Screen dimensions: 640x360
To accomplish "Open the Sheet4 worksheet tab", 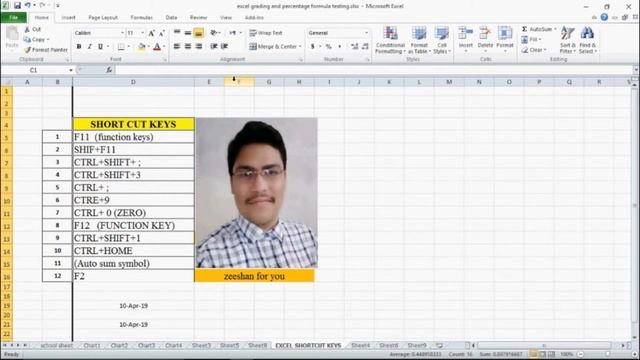I will click(360, 345).
